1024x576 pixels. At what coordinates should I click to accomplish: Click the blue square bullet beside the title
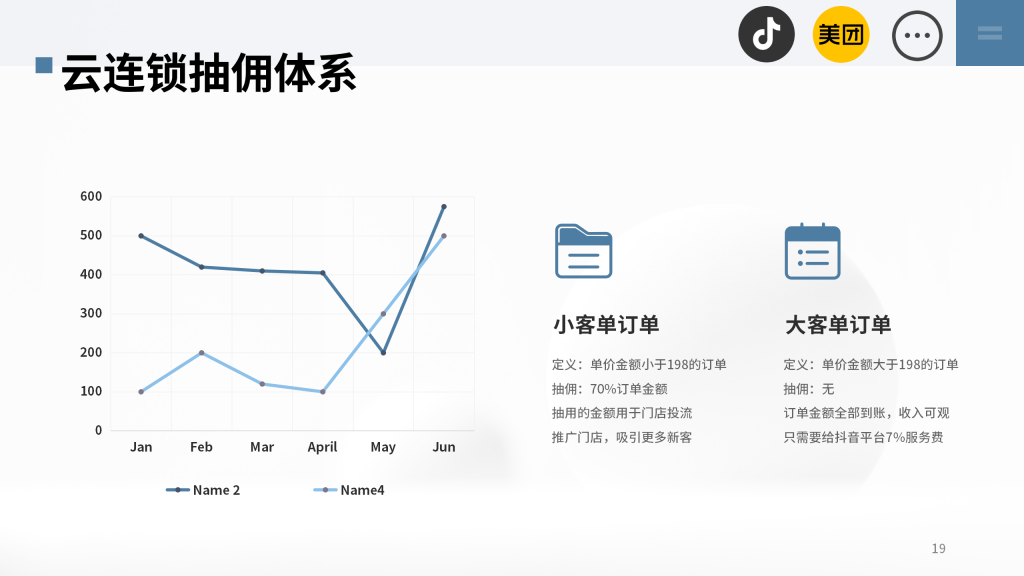click(42, 66)
